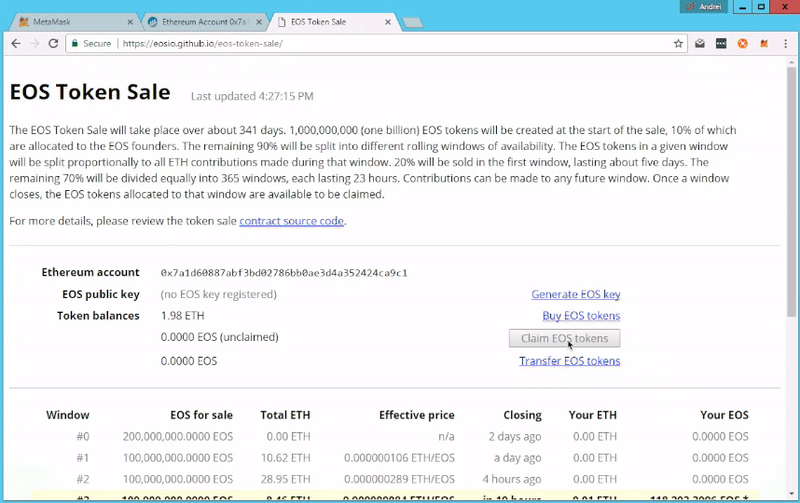Viewport: 800px width, 503px height.
Task: Click the Claim EOS tokens button
Action: pos(564,338)
